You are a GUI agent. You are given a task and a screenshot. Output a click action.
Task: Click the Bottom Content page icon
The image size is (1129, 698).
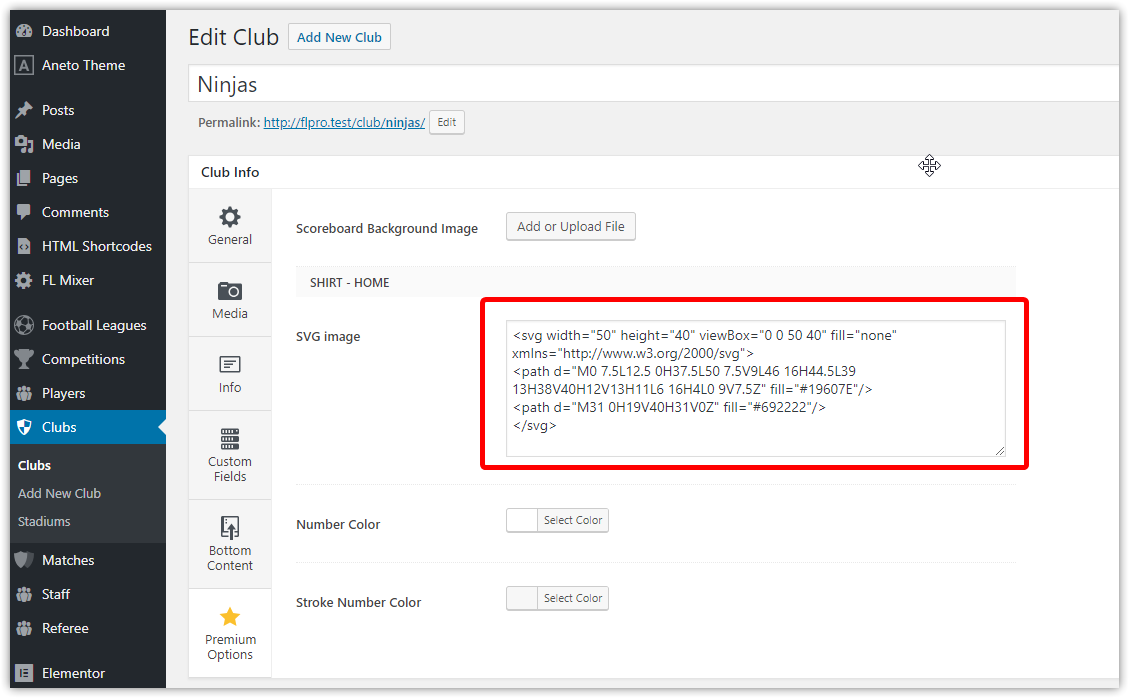pos(230,527)
